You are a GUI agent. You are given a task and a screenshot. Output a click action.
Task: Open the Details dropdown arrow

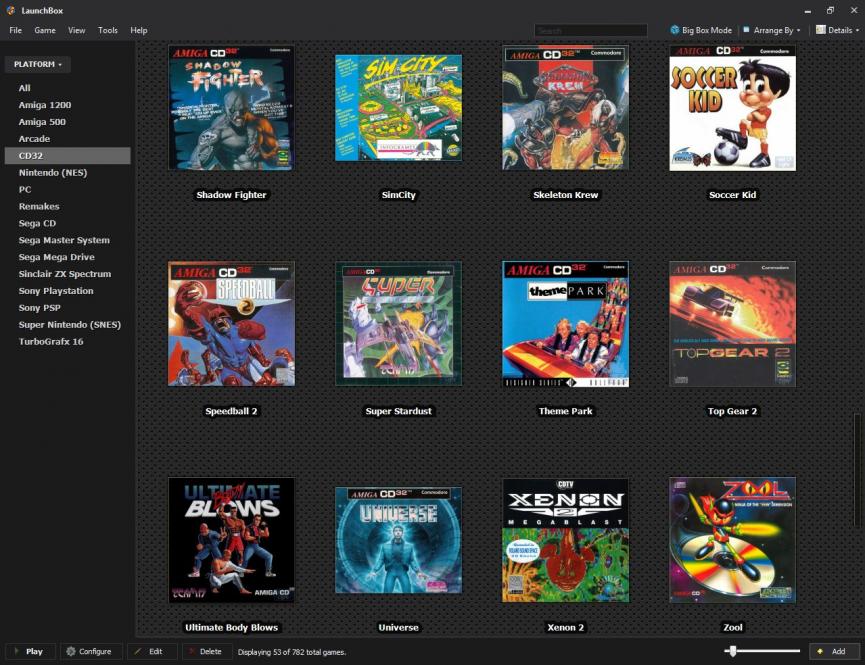[857, 31]
